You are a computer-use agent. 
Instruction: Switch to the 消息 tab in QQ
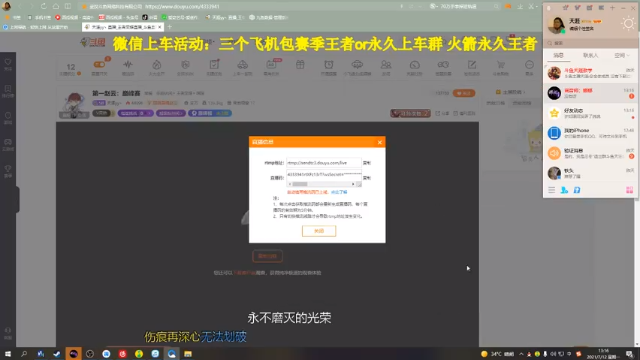click(x=558, y=55)
